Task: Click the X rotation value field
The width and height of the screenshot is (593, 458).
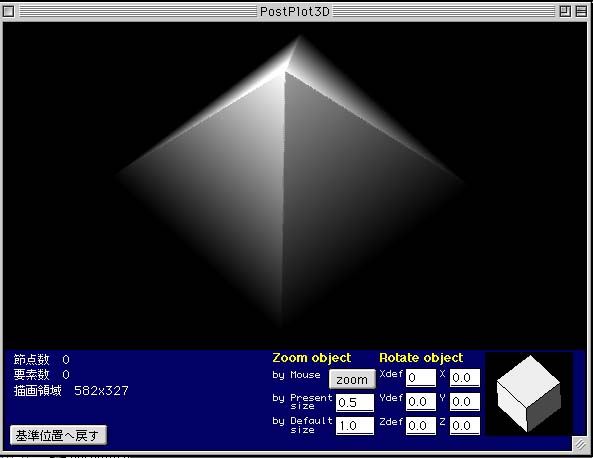Action: [465, 378]
